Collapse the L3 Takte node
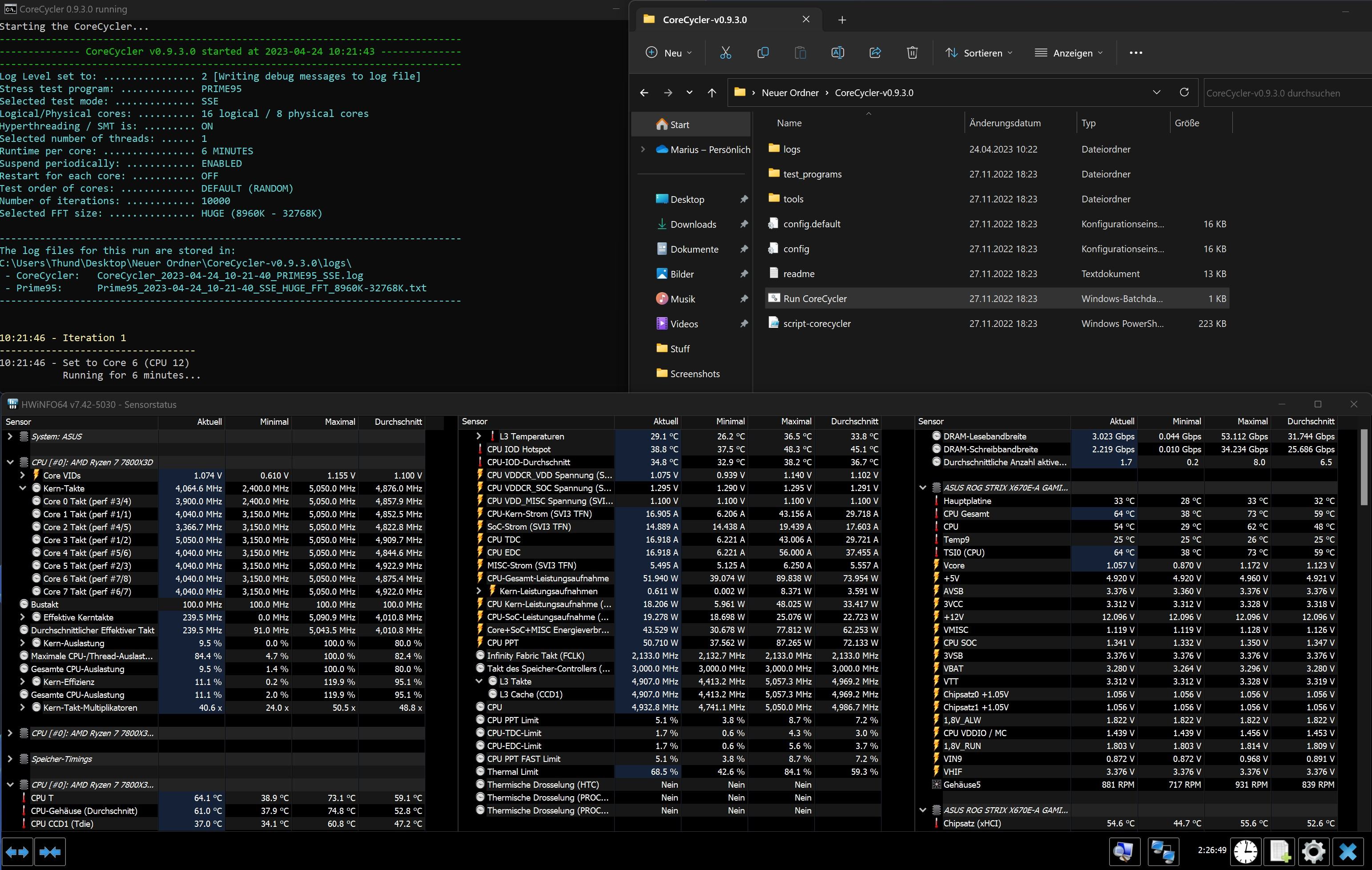This screenshot has height=870, width=1372. [x=479, y=681]
